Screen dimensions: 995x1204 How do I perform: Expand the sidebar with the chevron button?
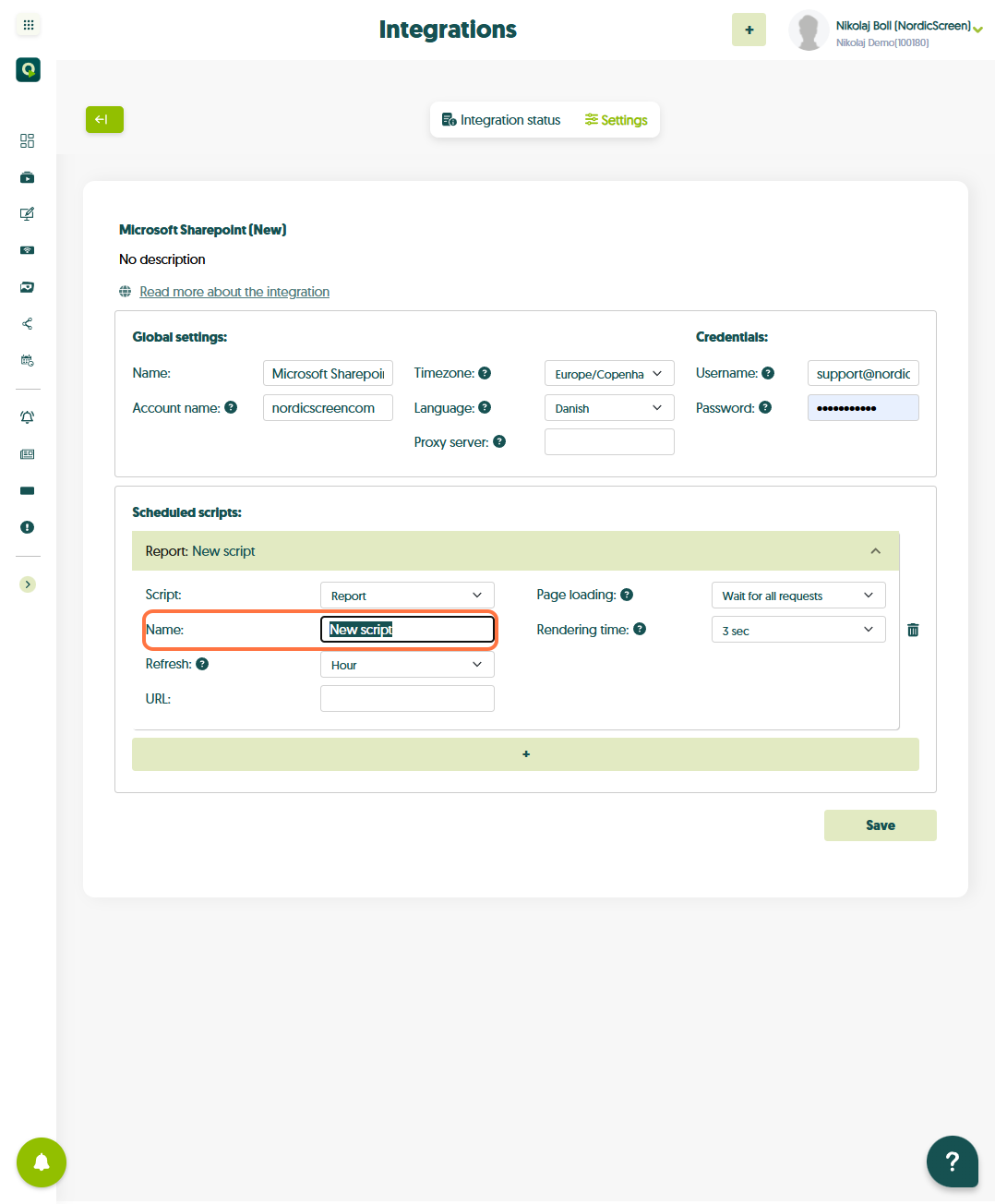coord(28,584)
